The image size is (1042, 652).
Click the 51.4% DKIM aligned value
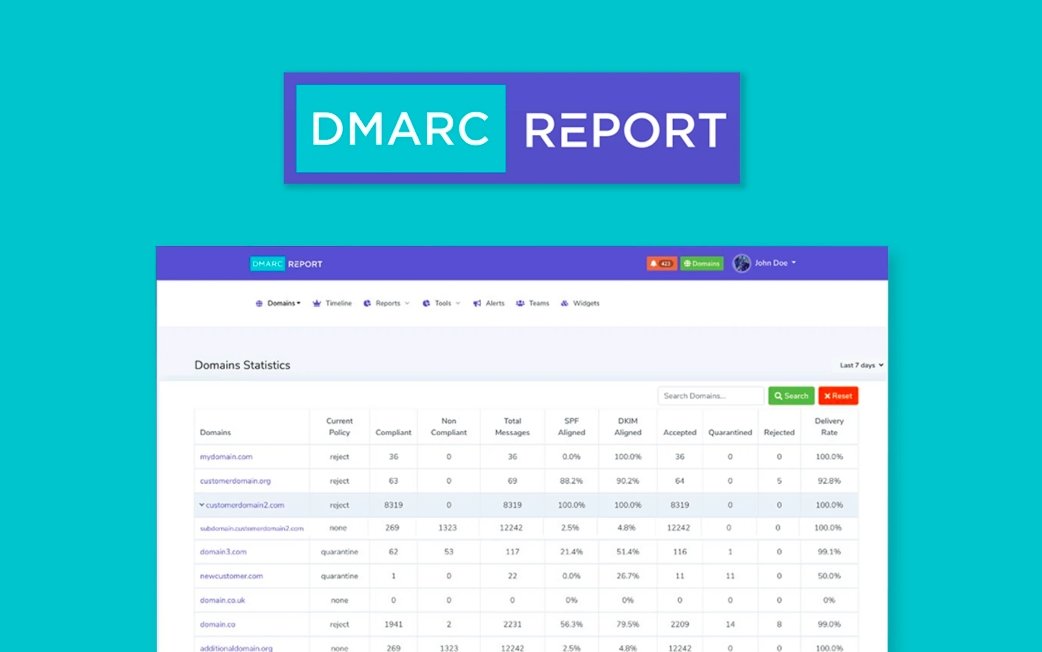[x=628, y=552]
